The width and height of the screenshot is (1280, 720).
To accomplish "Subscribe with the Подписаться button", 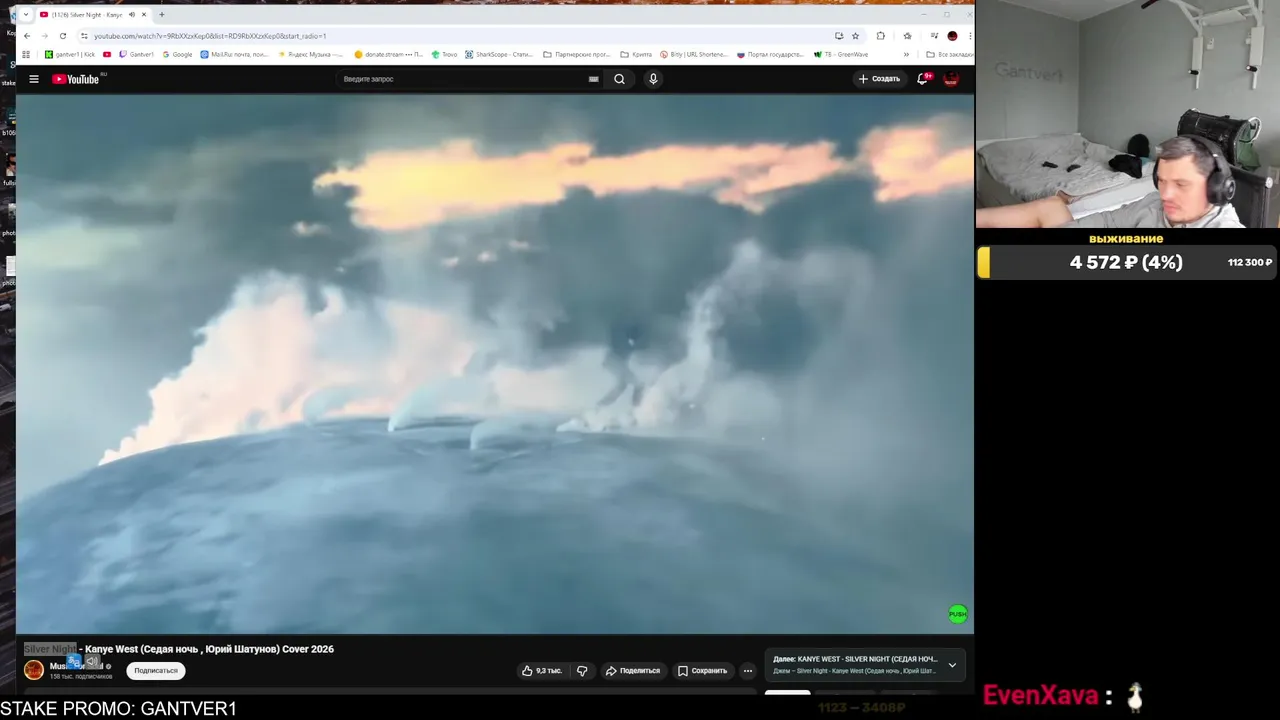I will [x=156, y=670].
